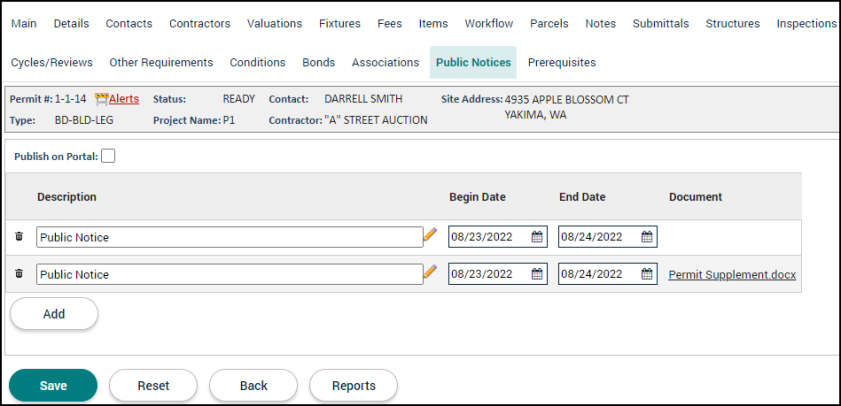Click the Description column header
Image resolution: width=841 pixels, height=406 pixels.
coord(67,197)
